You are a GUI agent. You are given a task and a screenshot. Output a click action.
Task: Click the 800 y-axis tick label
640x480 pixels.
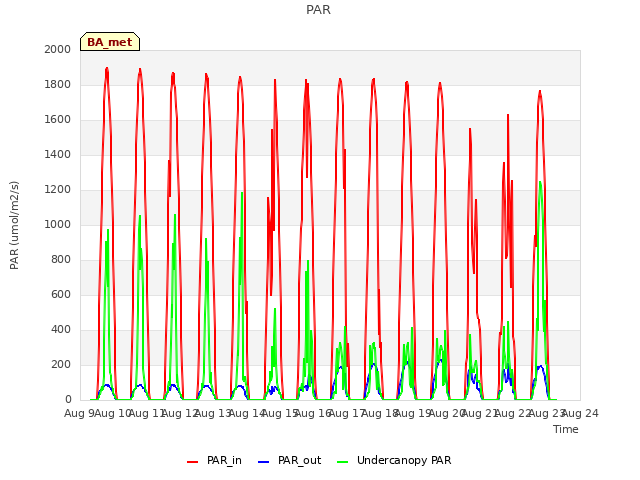pos(61,260)
